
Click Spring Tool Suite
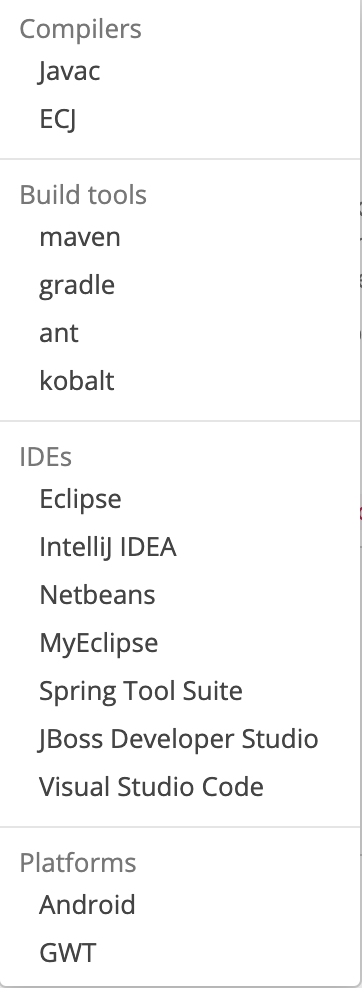(140, 690)
